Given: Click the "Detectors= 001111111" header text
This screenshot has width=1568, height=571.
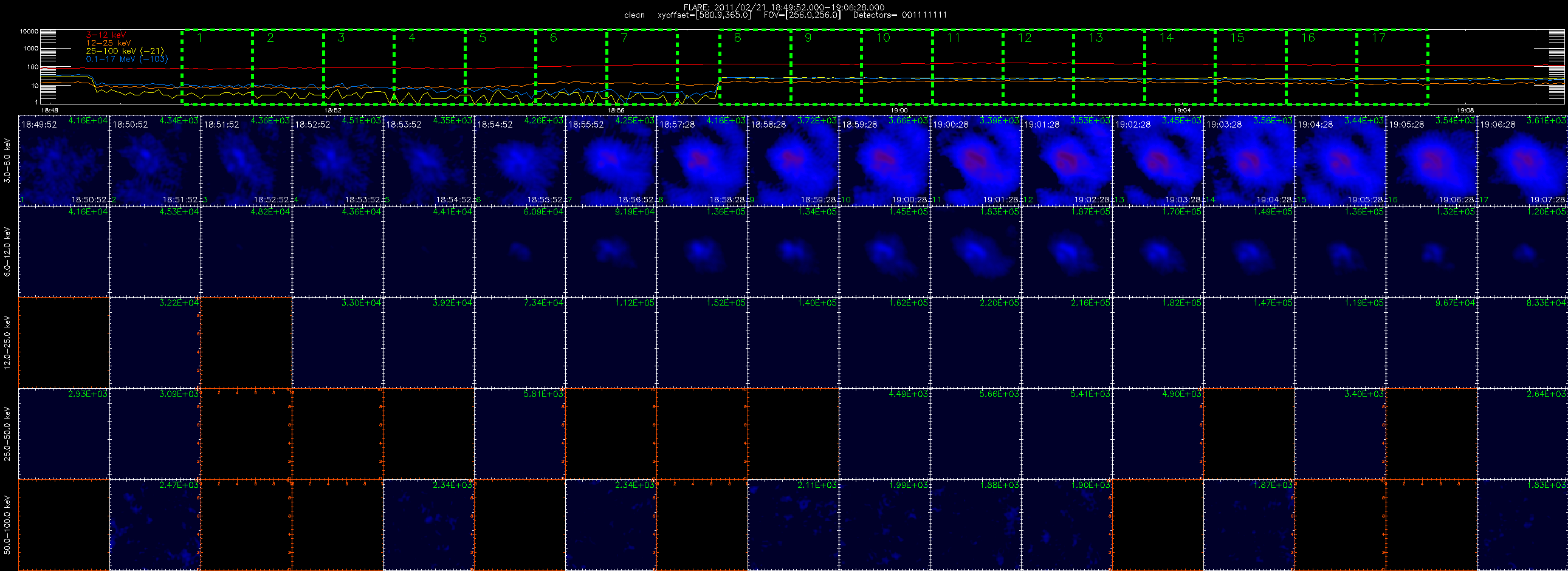Looking at the screenshot, I should (x=899, y=15).
